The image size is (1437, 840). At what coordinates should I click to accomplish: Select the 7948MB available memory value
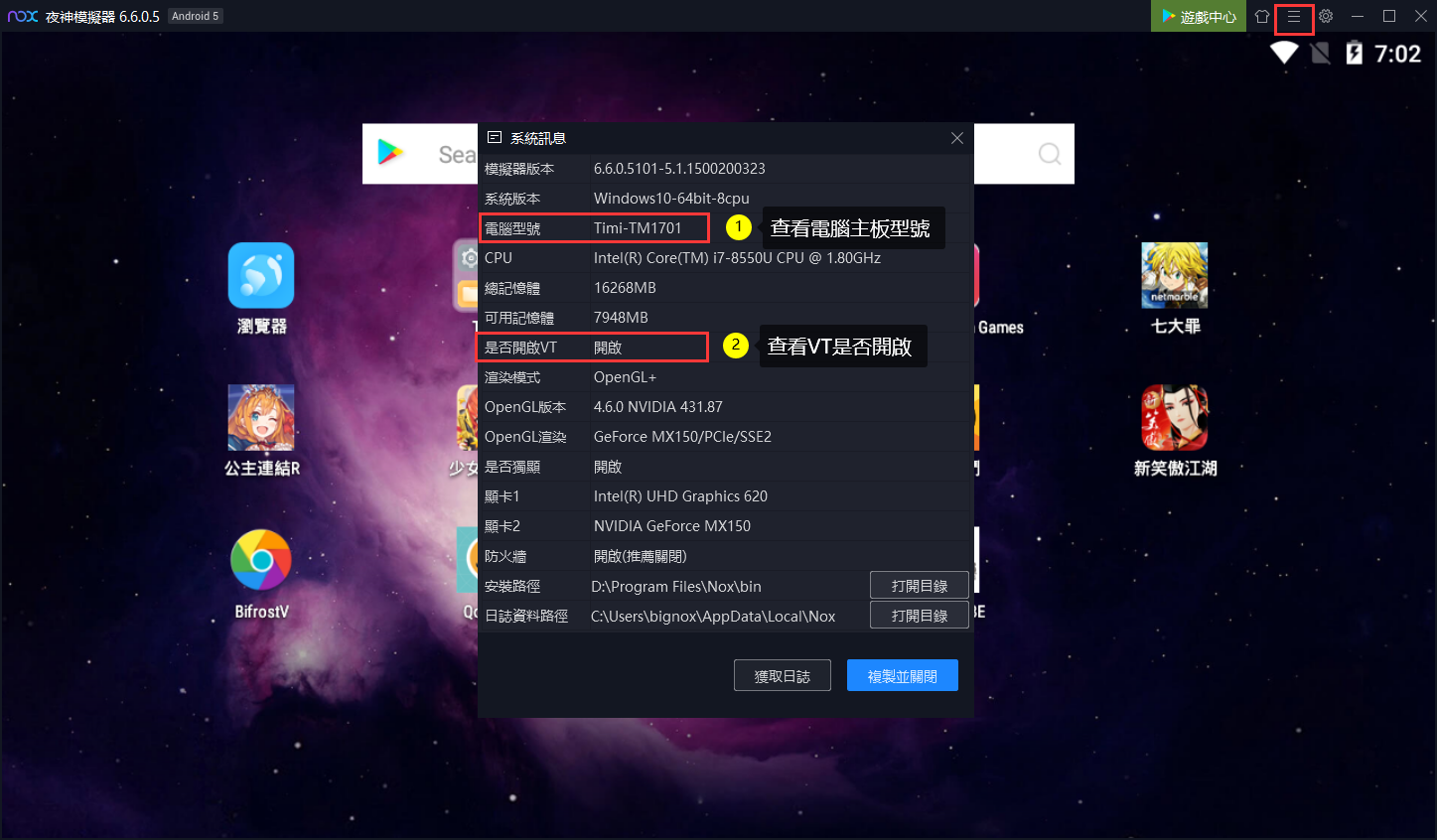[x=621, y=318]
